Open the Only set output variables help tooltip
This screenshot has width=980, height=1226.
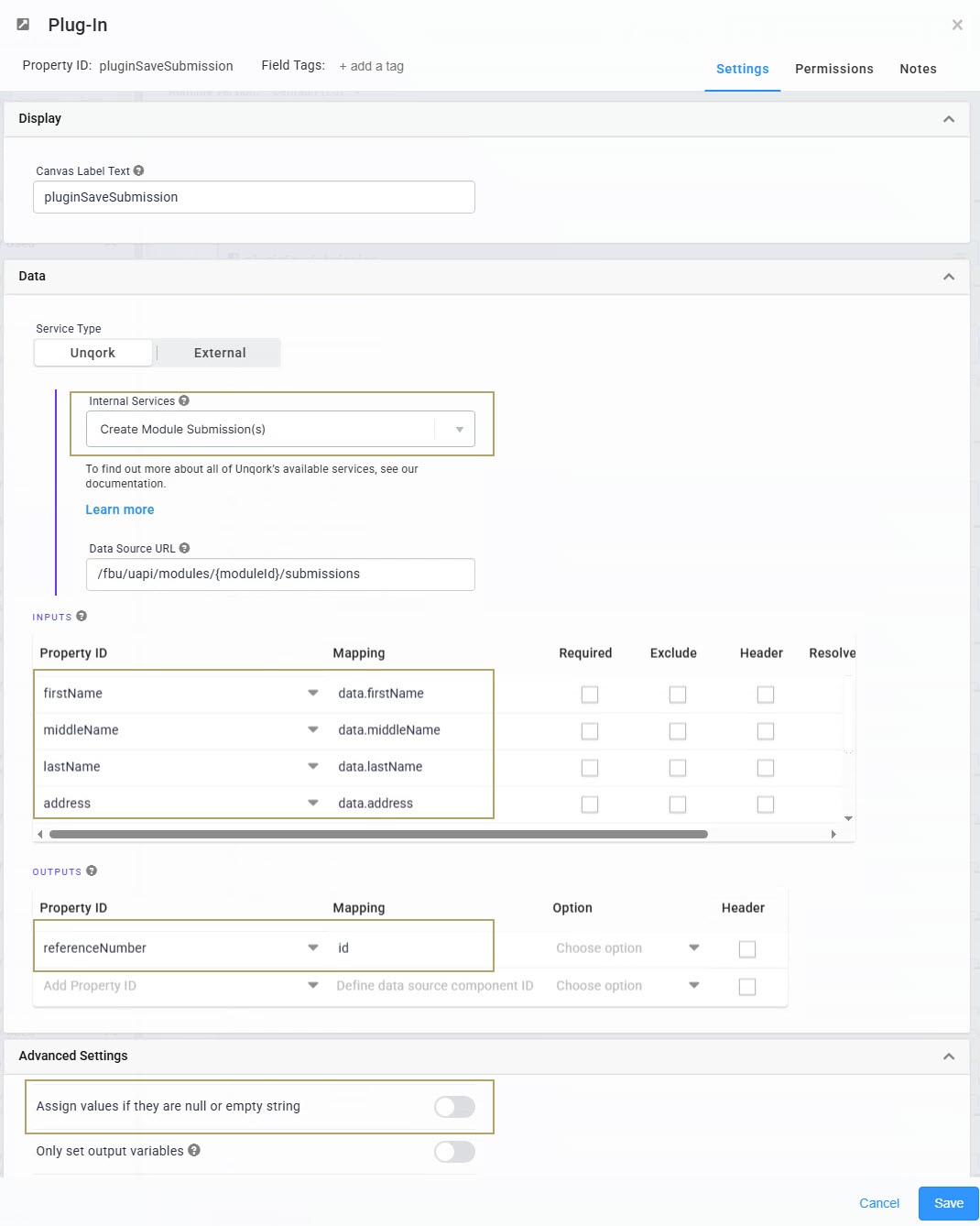tap(193, 1150)
